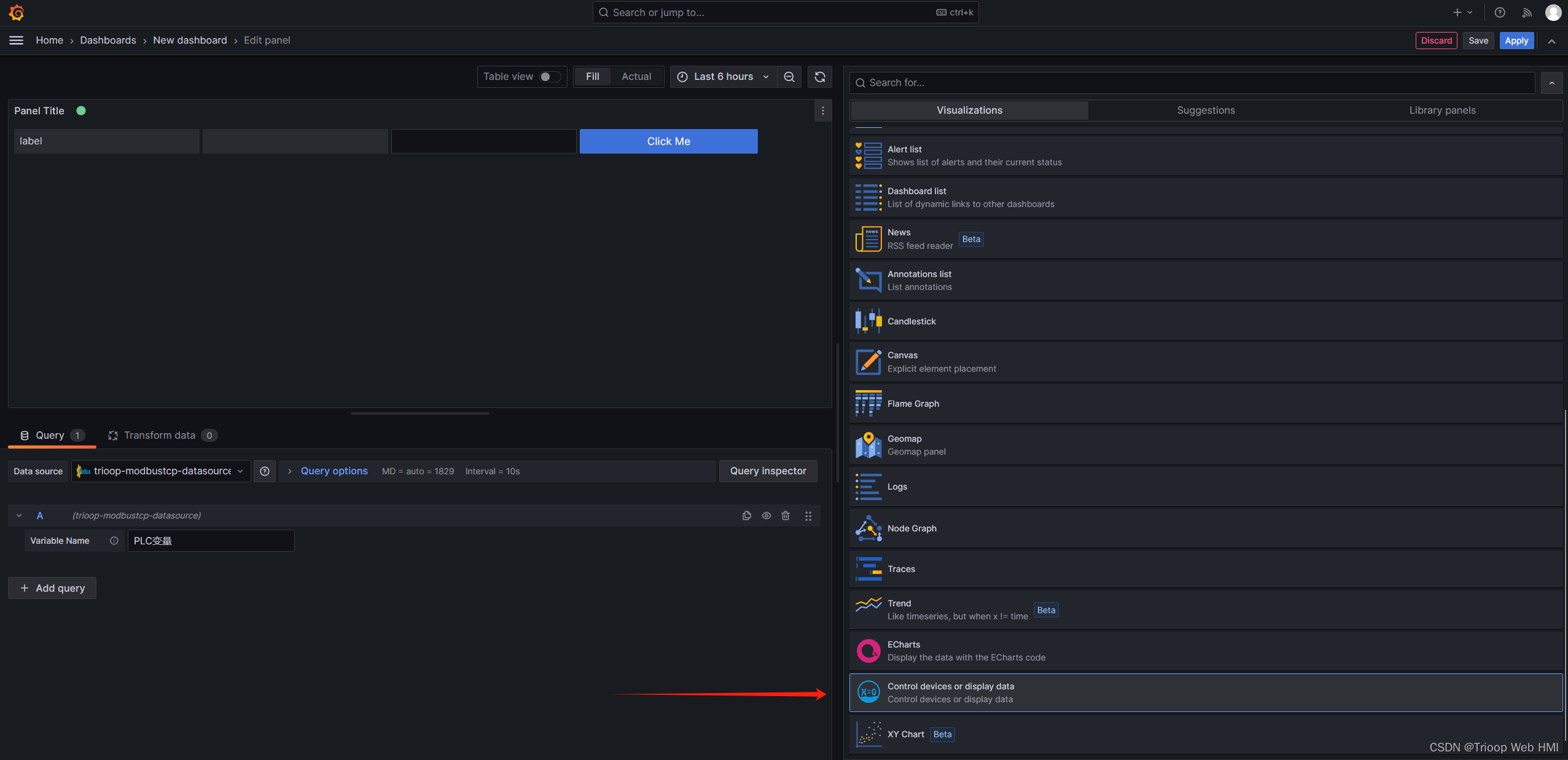Click the Node Graph visualization icon
1568x760 pixels.
pos(867,527)
